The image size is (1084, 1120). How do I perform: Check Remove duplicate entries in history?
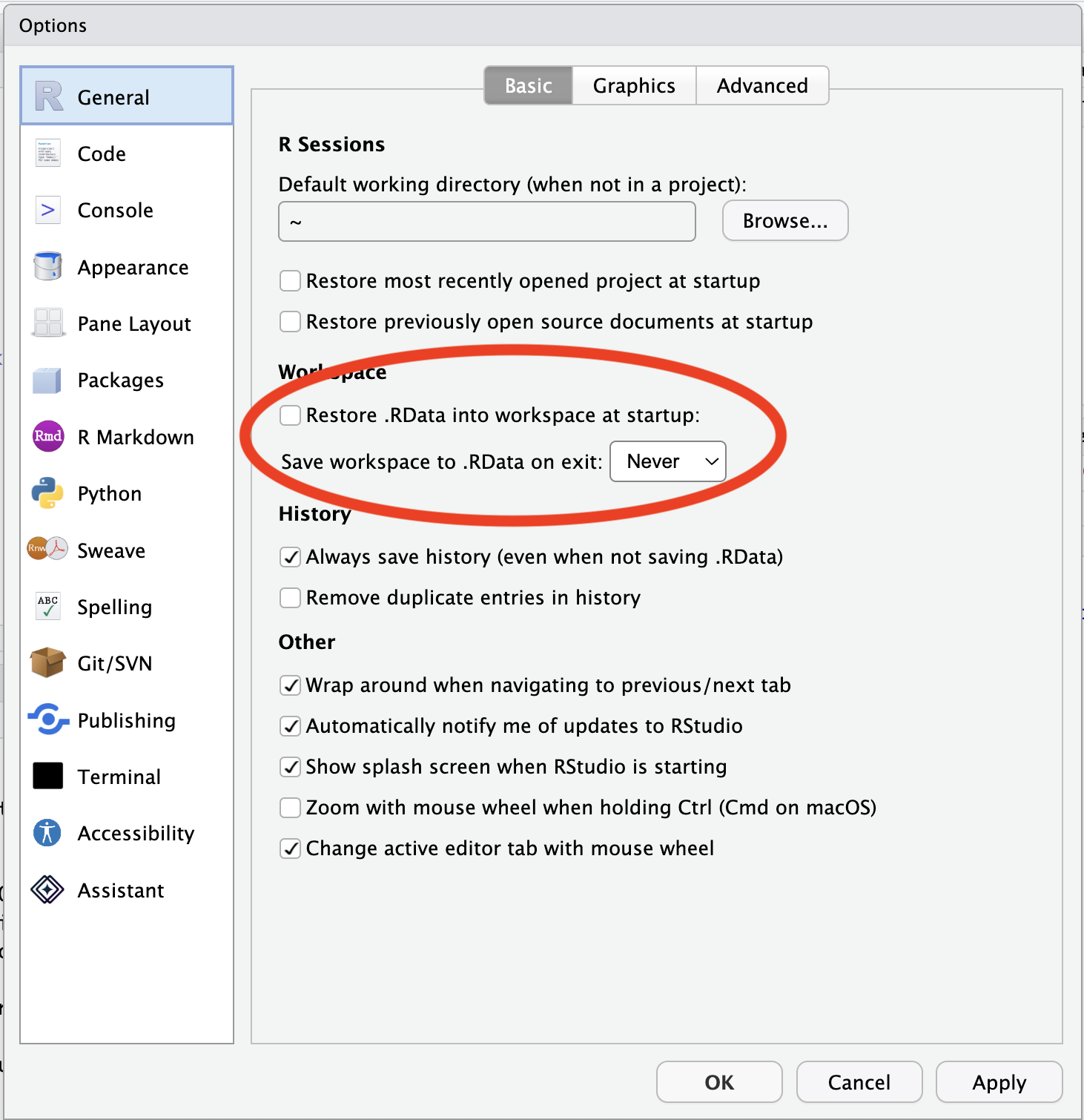[x=290, y=598]
